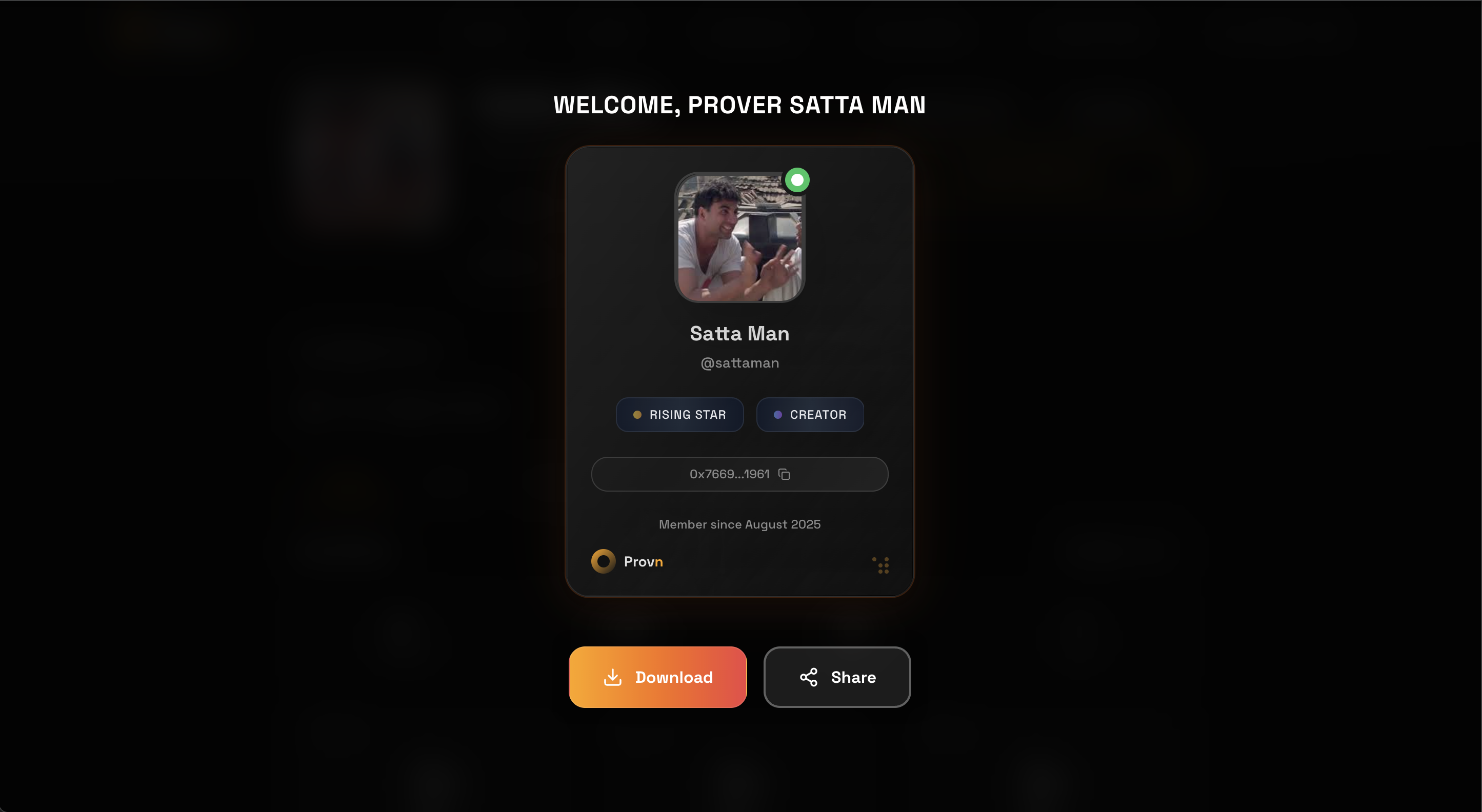Click the 0x7669...1961 address text
The height and width of the screenshot is (812, 1482).
tap(730, 474)
